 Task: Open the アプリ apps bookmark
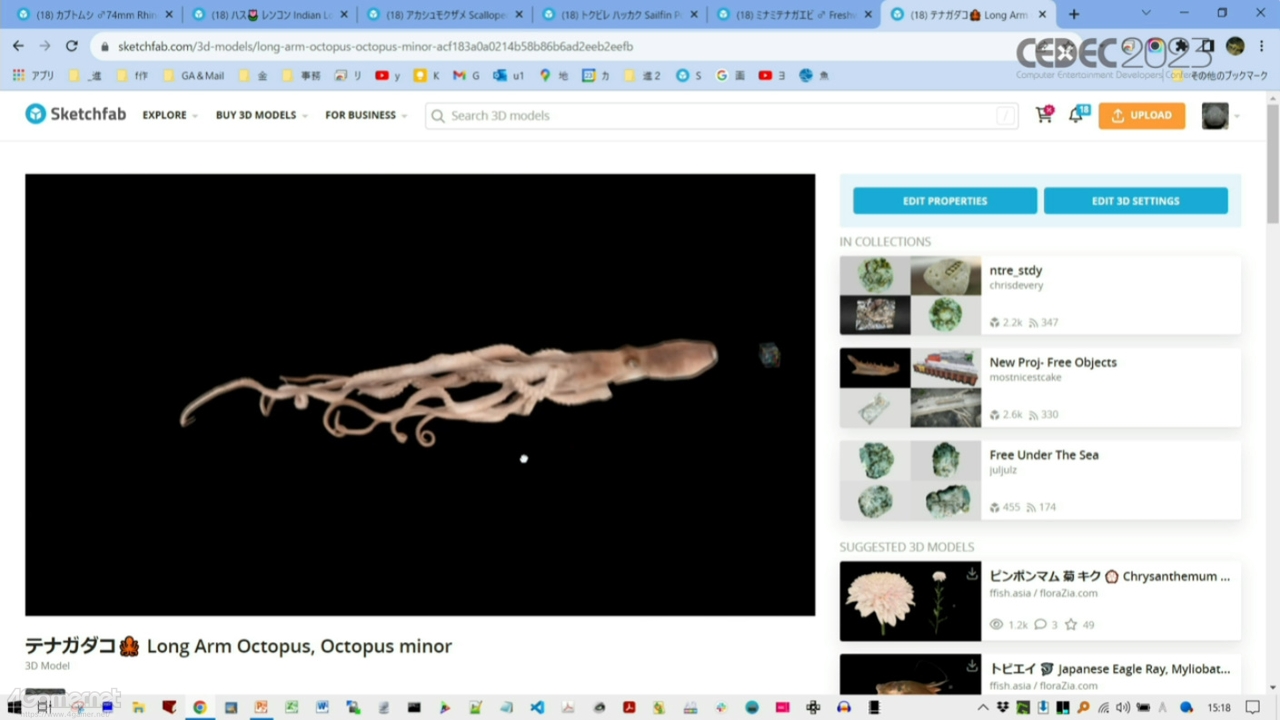click(33, 76)
